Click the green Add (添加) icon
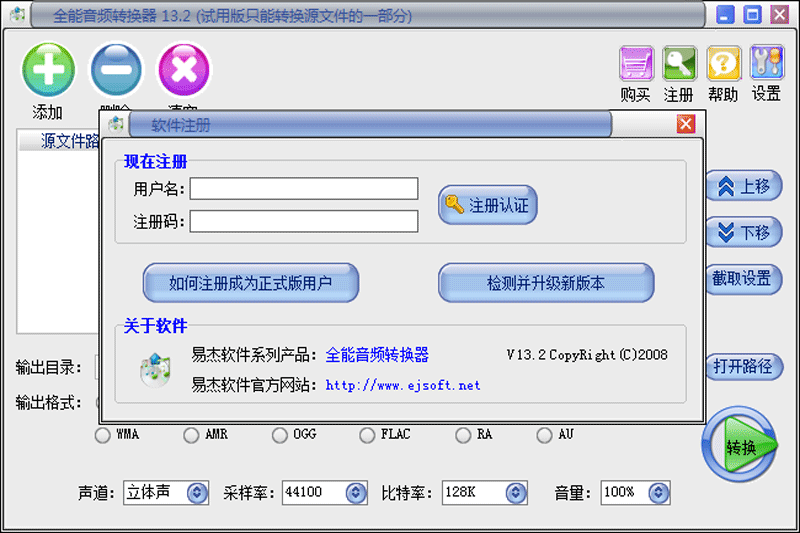The height and width of the screenshot is (533, 800). coord(48,69)
